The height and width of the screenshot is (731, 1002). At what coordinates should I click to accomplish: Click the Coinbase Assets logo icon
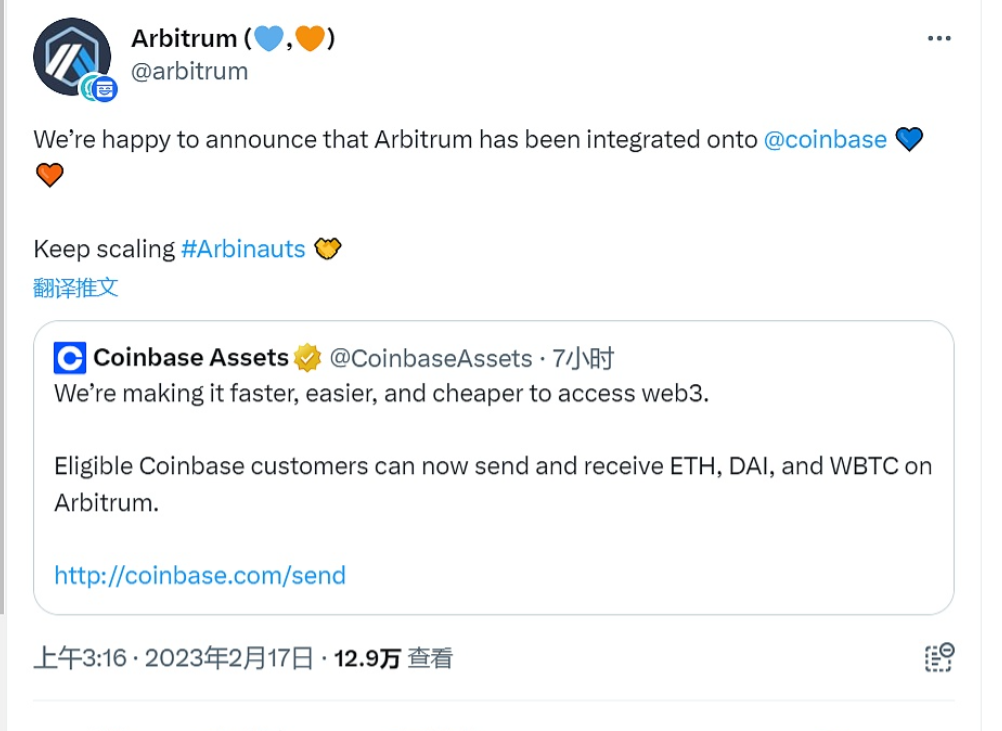point(70,357)
